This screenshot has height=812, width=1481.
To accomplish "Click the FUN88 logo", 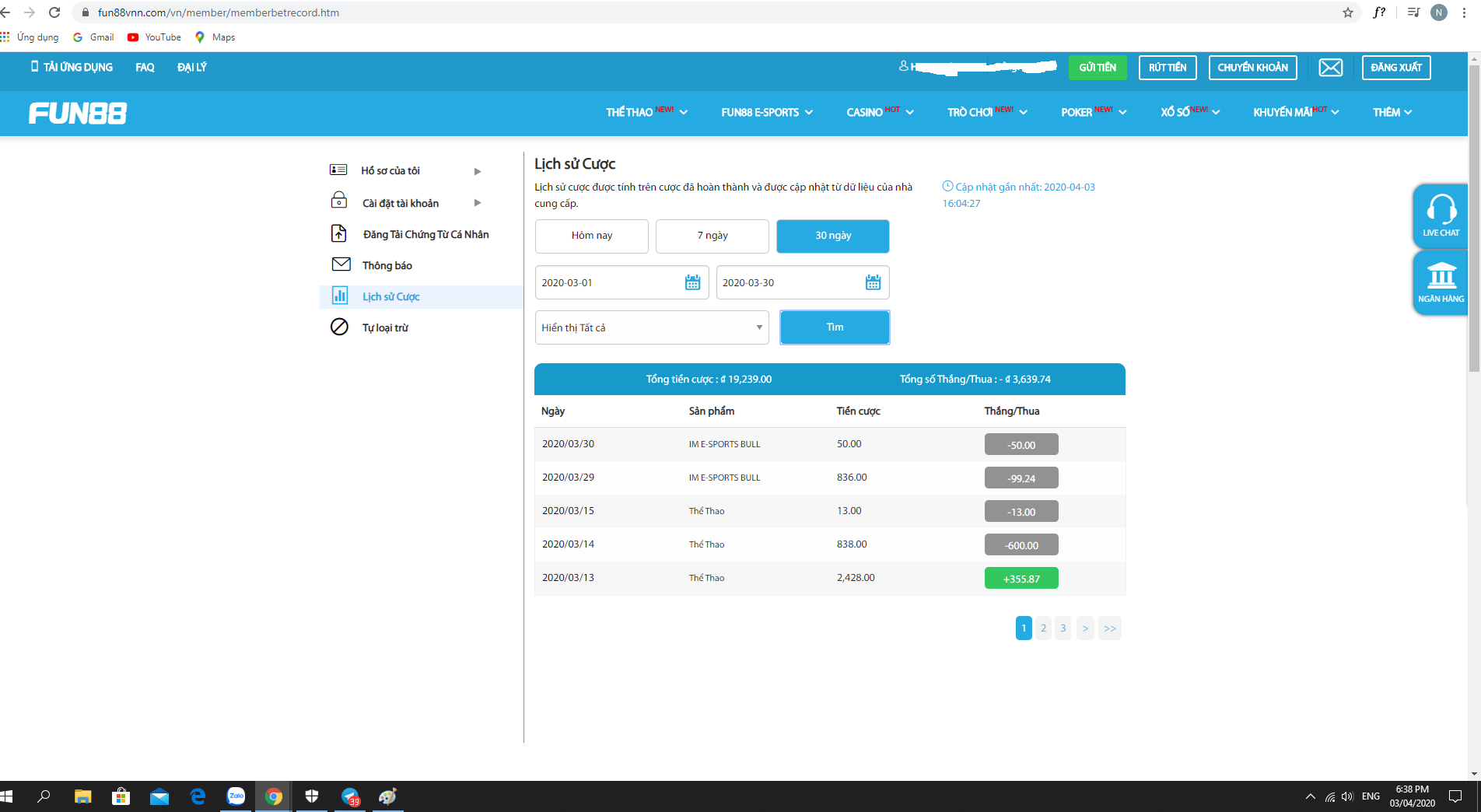I will point(78,114).
